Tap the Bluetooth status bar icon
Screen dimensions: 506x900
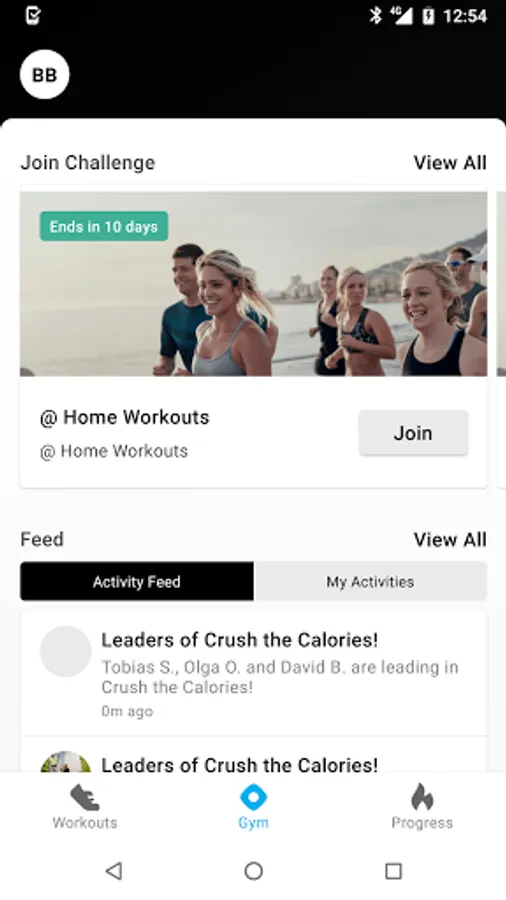375,15
